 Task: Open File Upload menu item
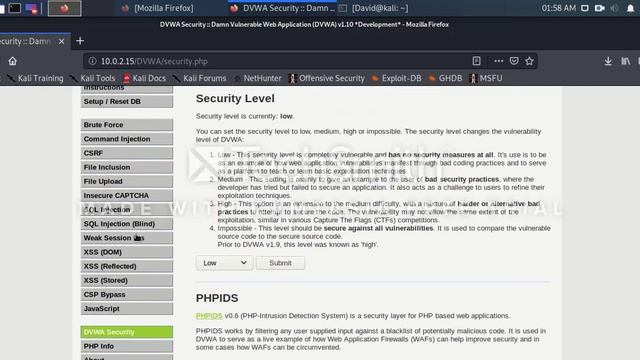point(127,181)
